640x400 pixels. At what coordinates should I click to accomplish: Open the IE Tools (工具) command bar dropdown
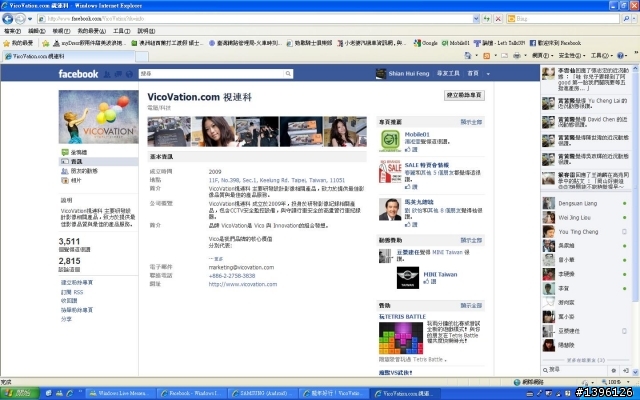[602, 56]
